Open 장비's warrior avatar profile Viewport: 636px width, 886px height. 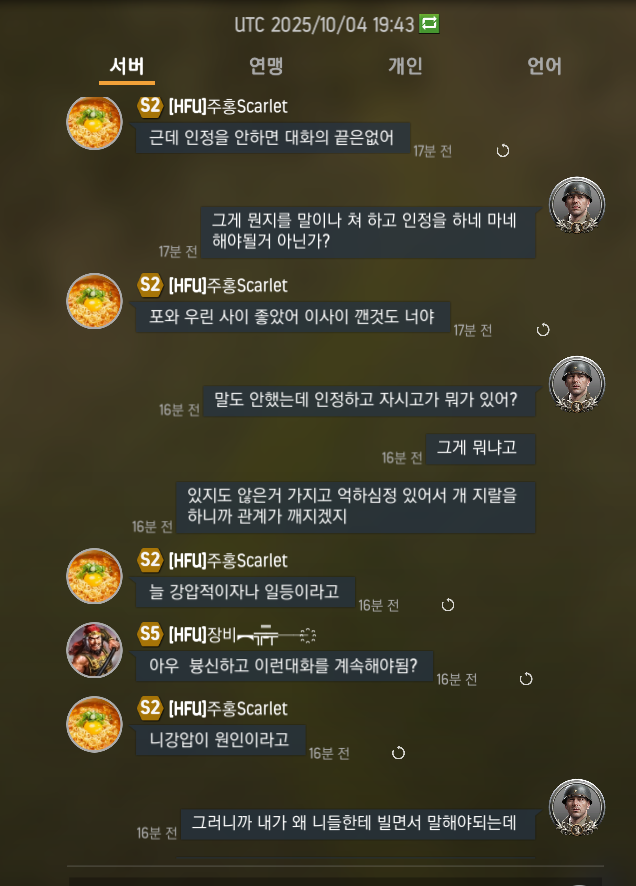[94, 650]
